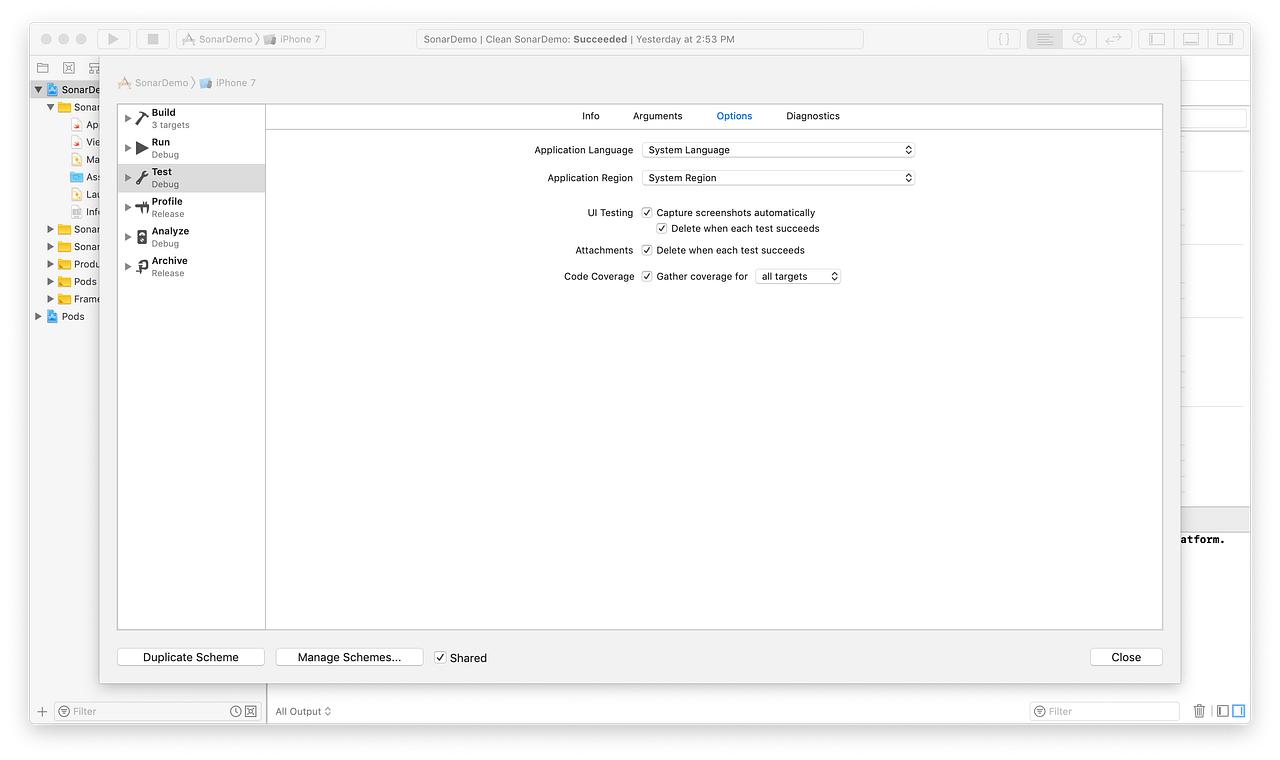The image size is (1280, 760).
Task: Open the Arguments tab
Action: 657,116
